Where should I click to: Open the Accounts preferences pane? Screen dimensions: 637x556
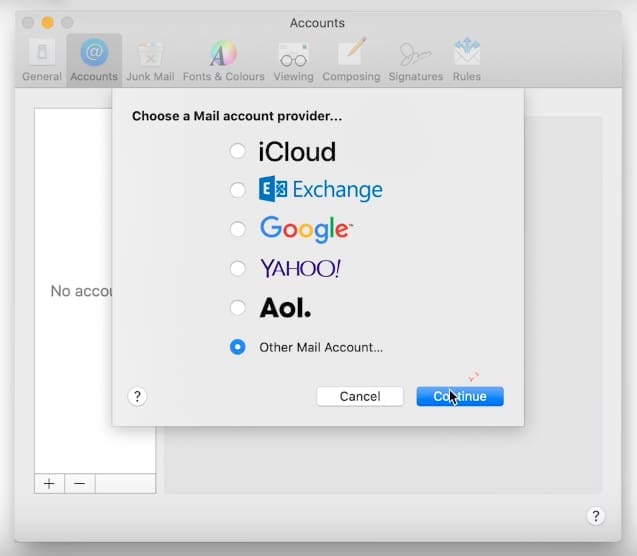pos(94,60)
